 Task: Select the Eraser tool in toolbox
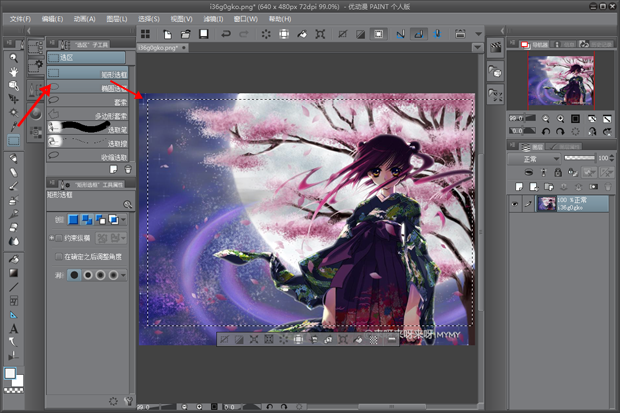[13, 227]
